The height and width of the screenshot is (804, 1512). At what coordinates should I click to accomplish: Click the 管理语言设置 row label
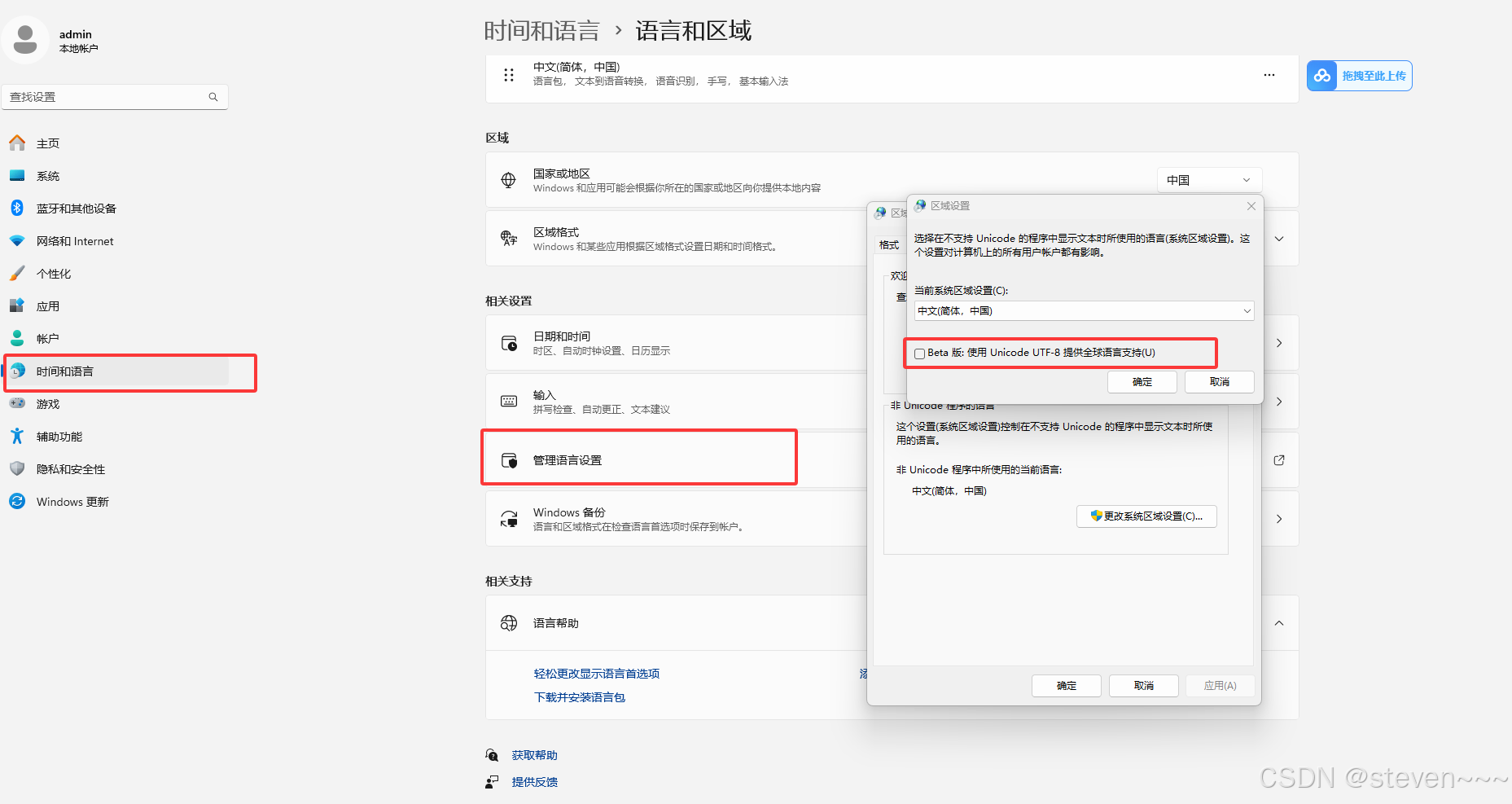click(568, 460)
